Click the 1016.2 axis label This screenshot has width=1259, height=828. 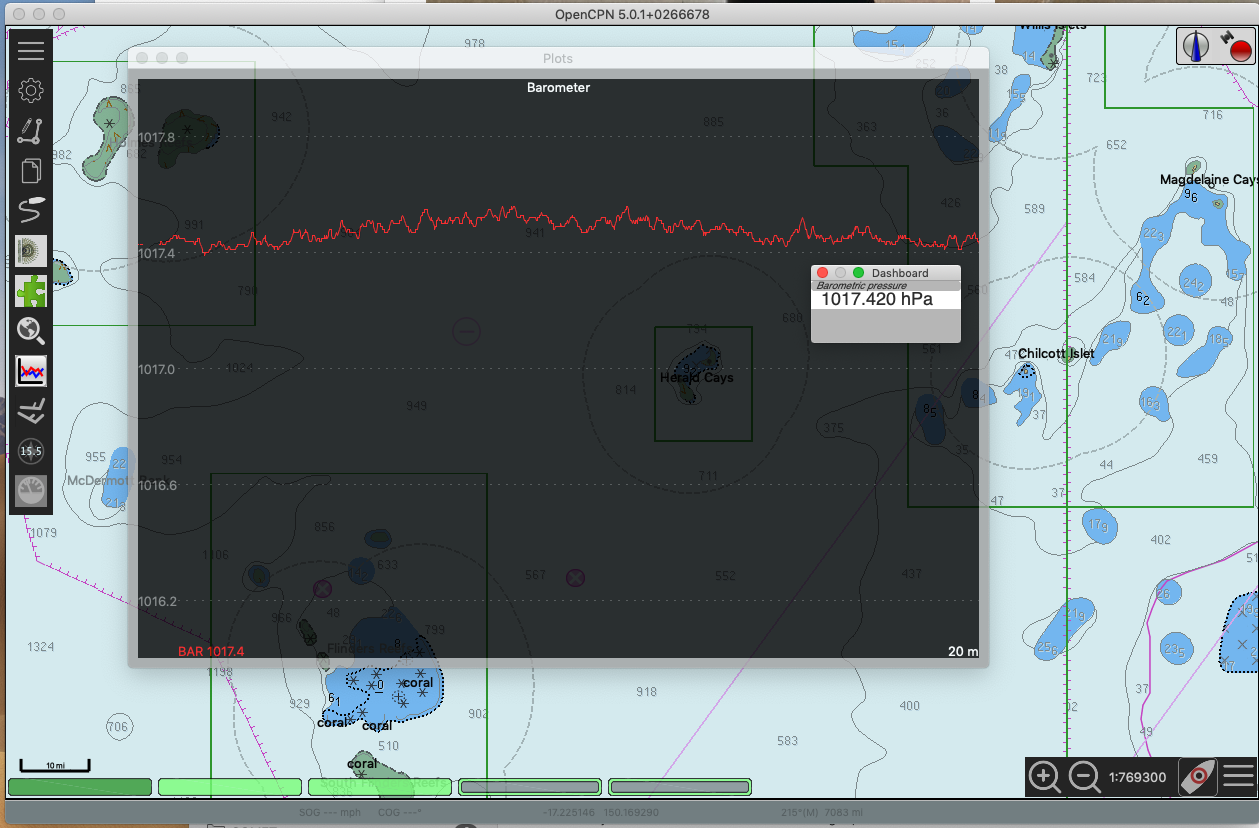[156, 602]
